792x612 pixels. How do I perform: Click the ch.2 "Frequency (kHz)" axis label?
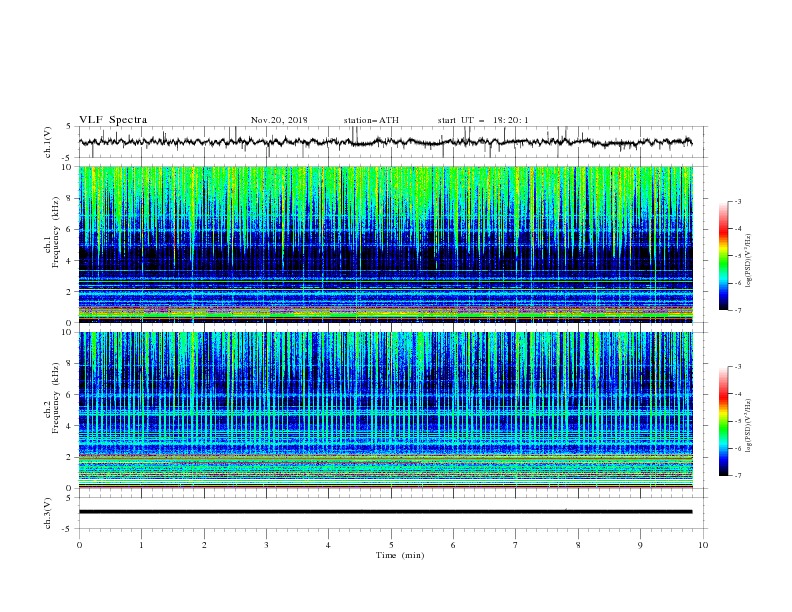(x=56, y=398)
